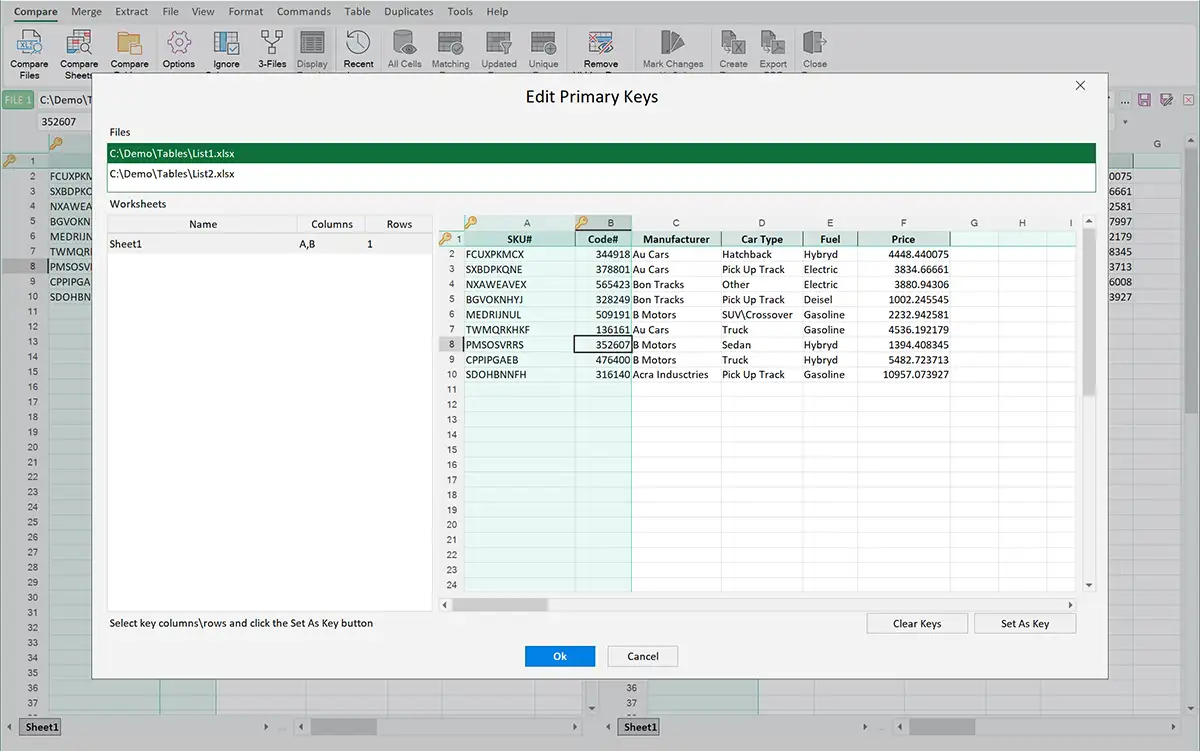Click the key icon beside row 1
The width and height of the screenshot is (1200, 751).
click(x=445, y=239)
